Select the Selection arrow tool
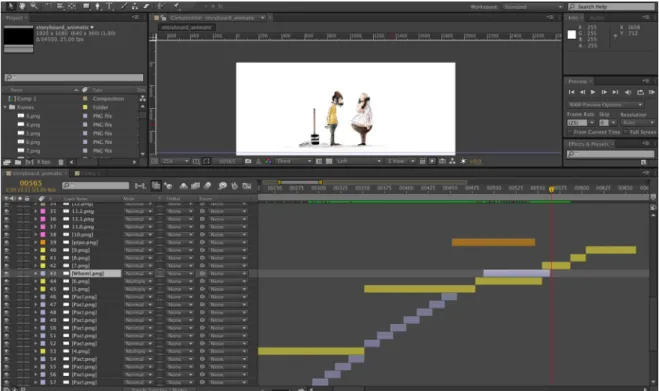This screenshot has width=659, height=391. (10, 6)
